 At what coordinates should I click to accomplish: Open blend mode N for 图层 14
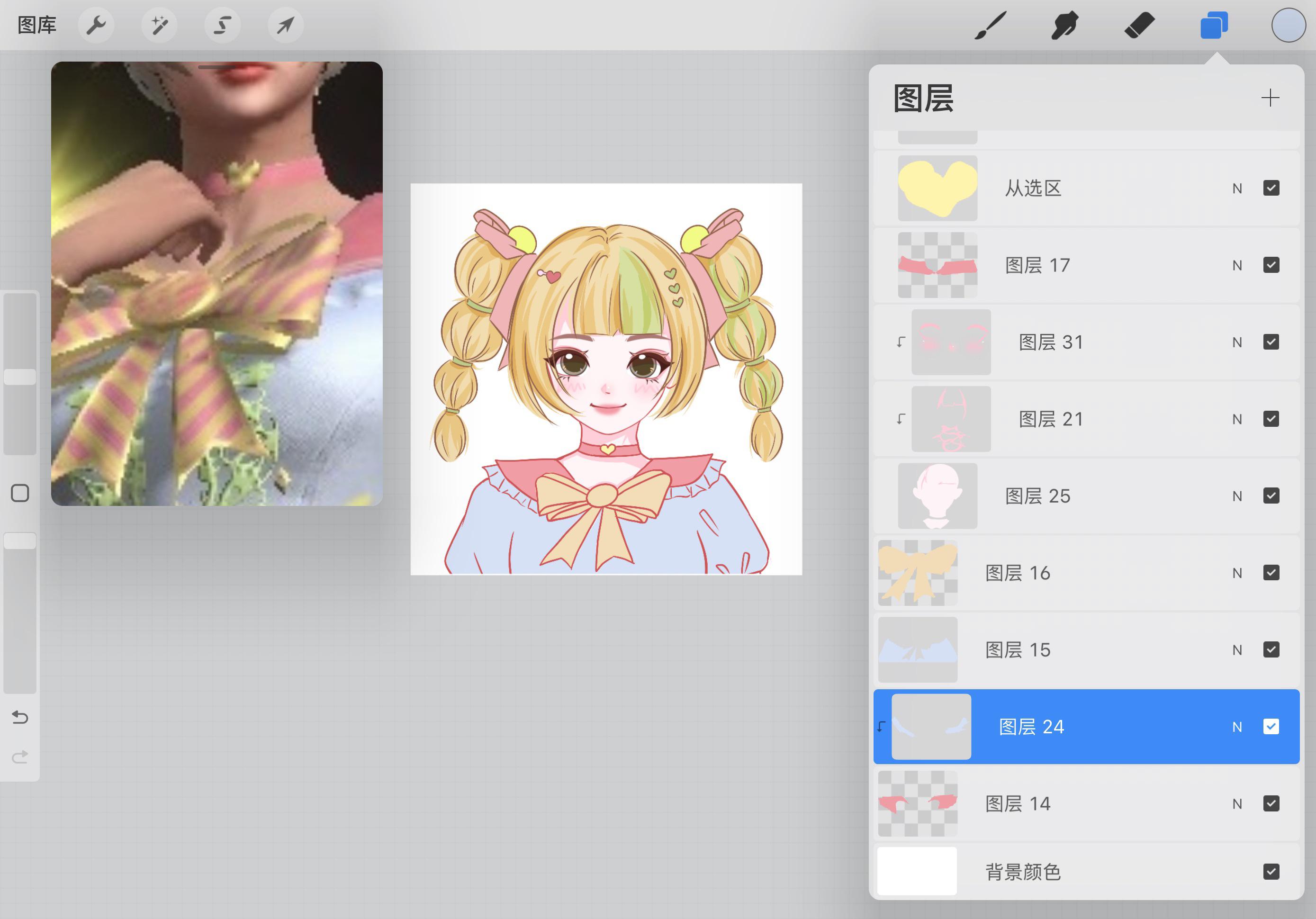[x=1237, y=804]
